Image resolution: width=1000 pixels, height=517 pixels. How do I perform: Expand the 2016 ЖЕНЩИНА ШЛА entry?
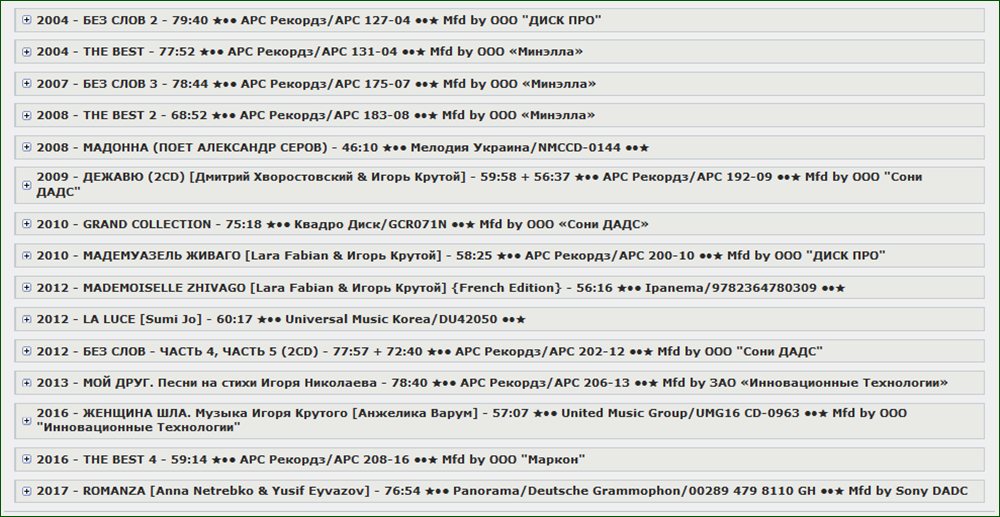27,421
